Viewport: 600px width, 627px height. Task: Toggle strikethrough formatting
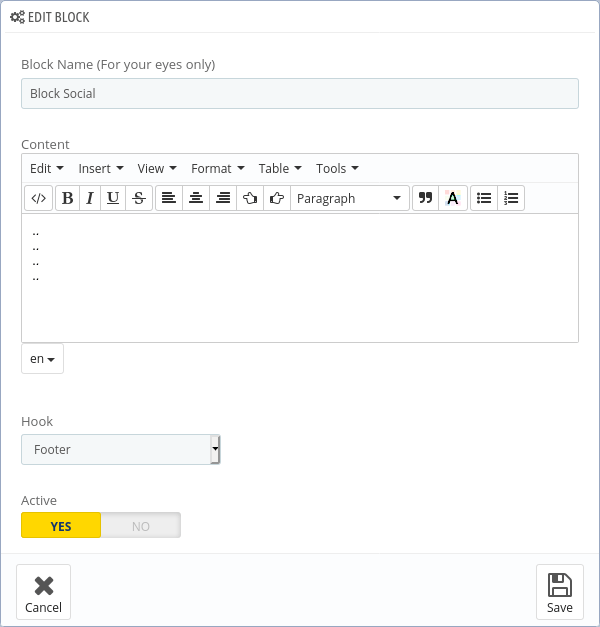click(x=139, y=198)
